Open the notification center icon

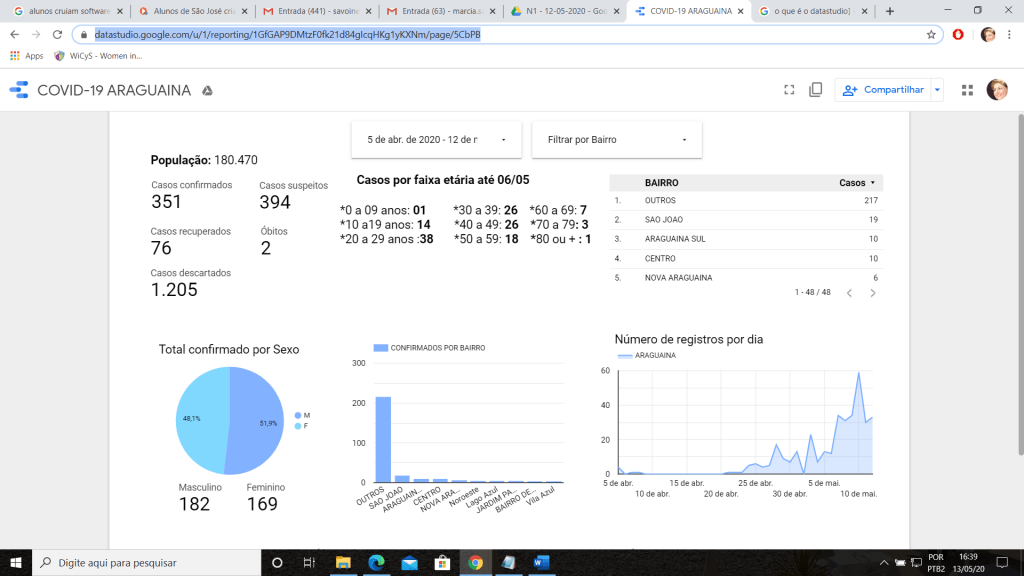1002,562
